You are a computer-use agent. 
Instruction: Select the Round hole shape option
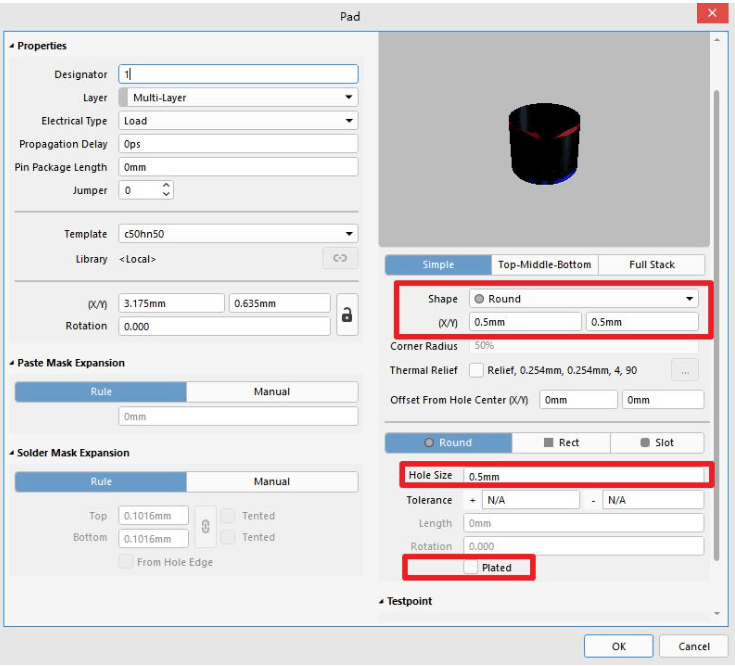point(448,442)
